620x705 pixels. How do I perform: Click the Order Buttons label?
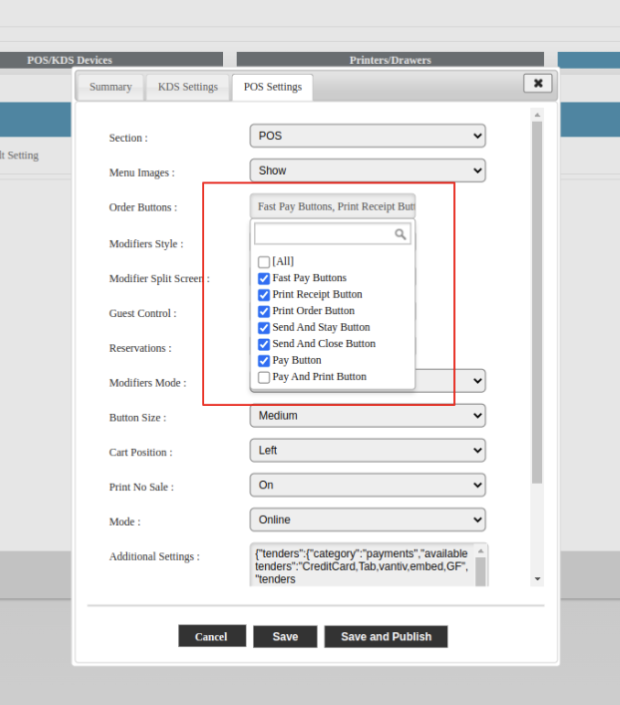pyautogui.click(x=143, y=207)
